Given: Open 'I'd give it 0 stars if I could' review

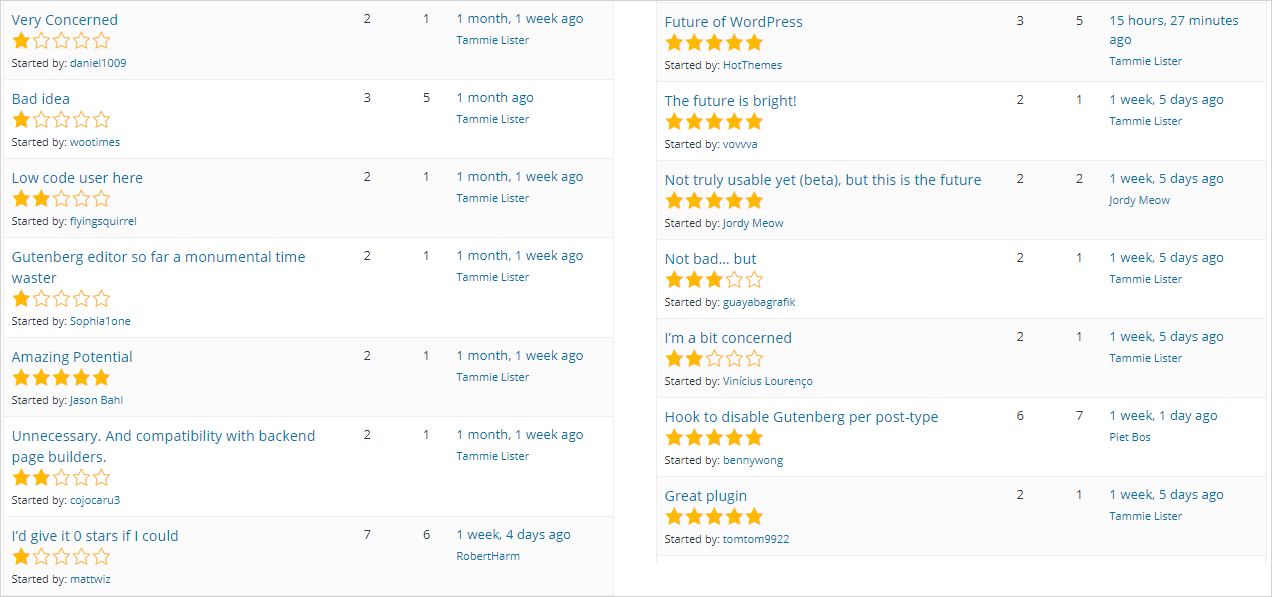Looking at the screenshot, I should point(95,536).
